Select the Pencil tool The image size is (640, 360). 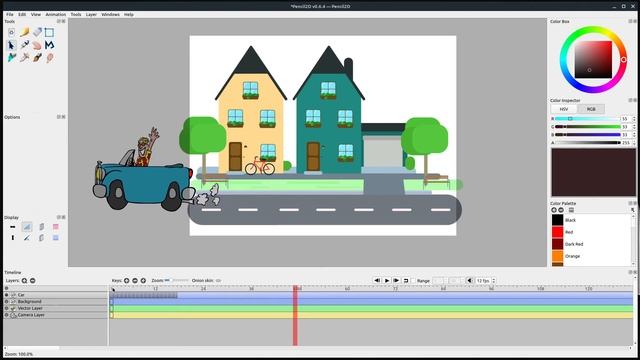point(24,32)
